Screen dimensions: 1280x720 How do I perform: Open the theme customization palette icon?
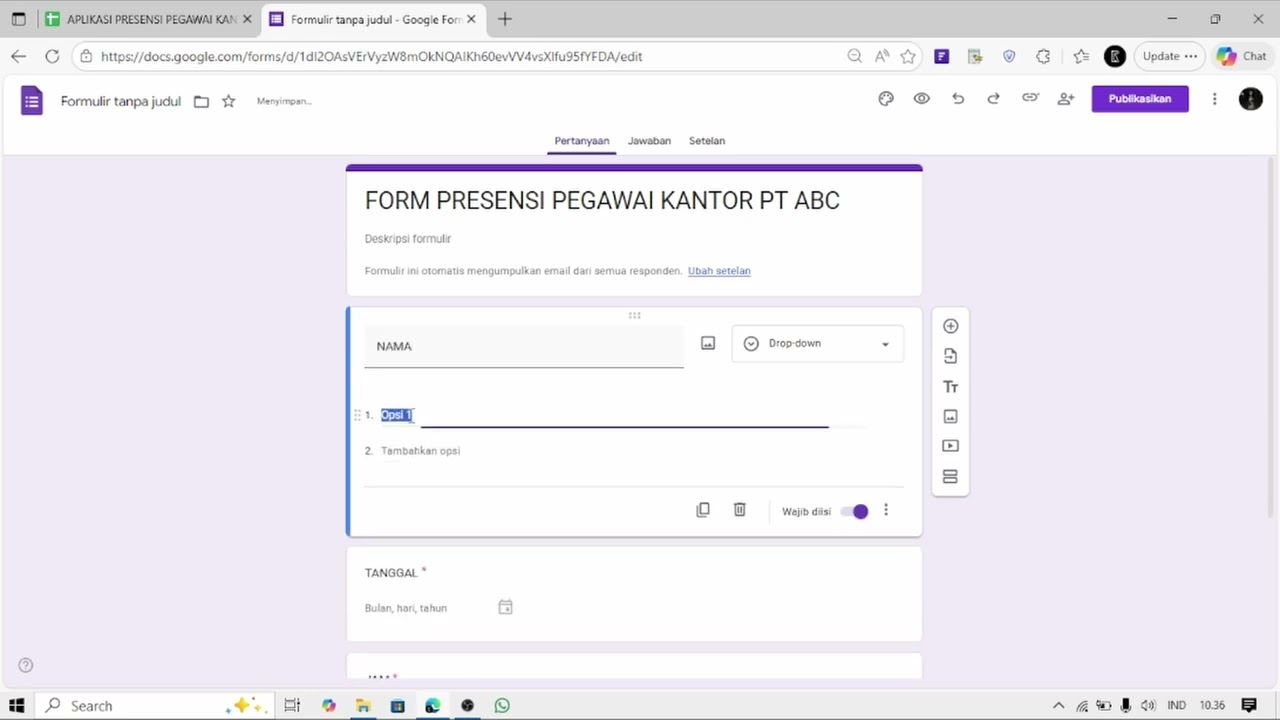(886, 99)
